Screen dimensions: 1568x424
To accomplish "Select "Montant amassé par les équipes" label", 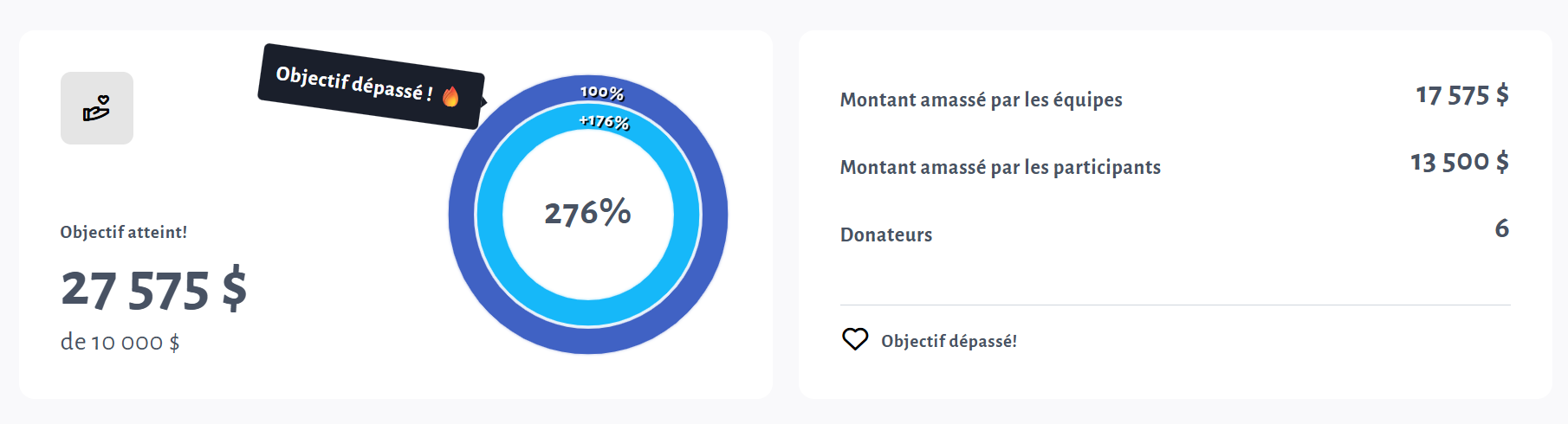I will (x=981, y=100).
